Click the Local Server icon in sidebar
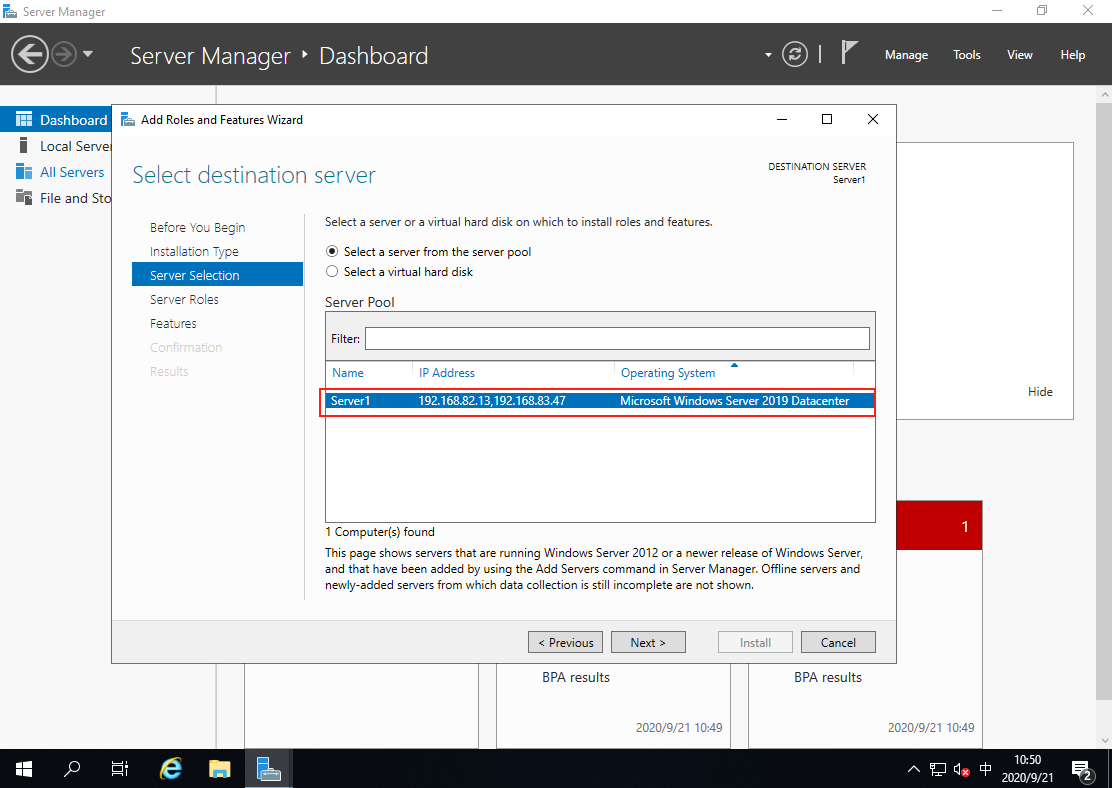 point(23,145)
